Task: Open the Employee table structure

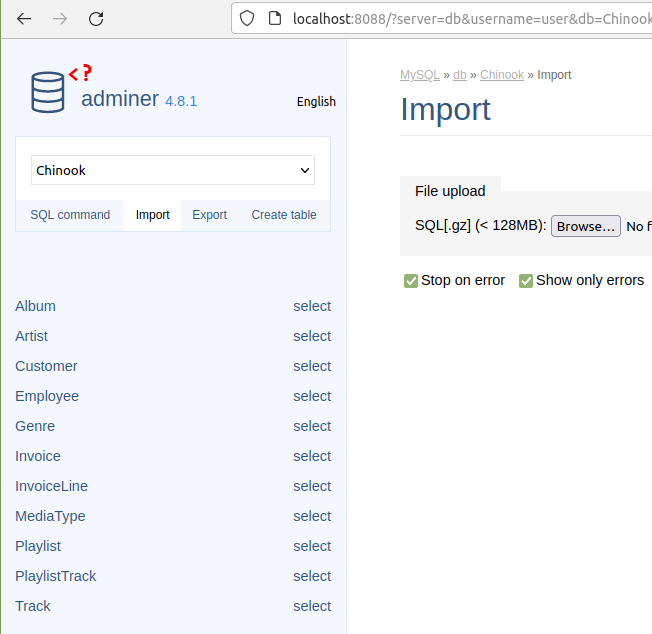Action: coord(47,396)
